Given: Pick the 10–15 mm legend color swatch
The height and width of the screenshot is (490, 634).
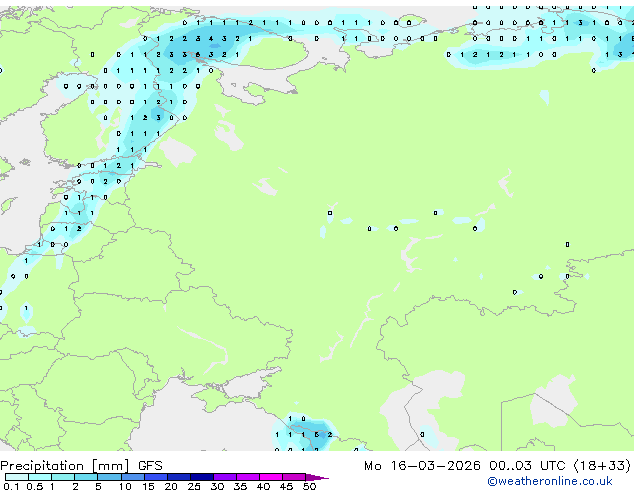Looking at the screenshot, I should click(x=132, y=477).
